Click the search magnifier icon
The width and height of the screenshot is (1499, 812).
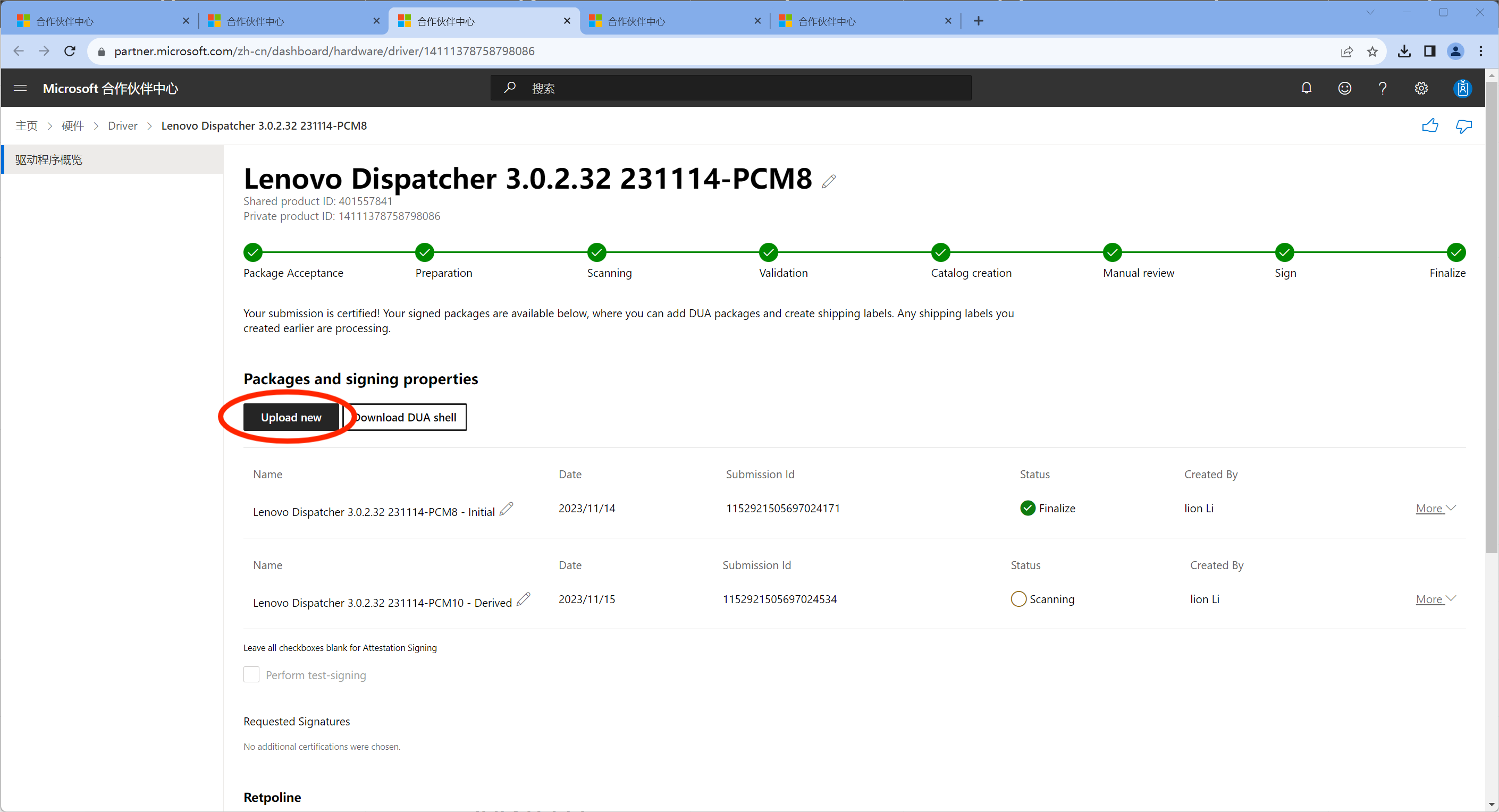510,88
